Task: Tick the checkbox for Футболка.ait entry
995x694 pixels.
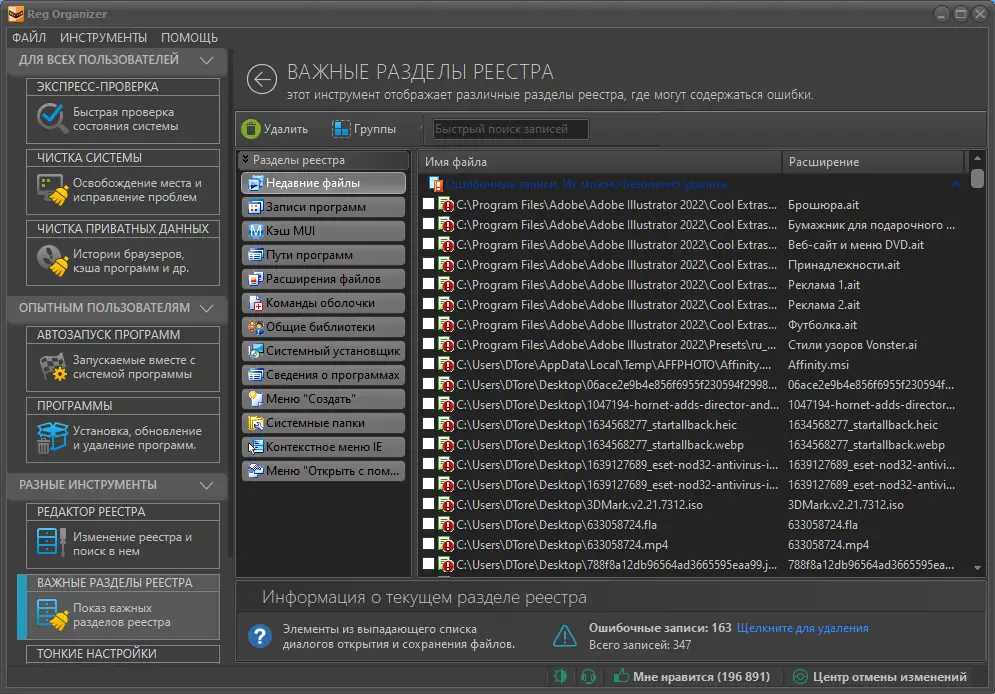Action: [429, 324]
